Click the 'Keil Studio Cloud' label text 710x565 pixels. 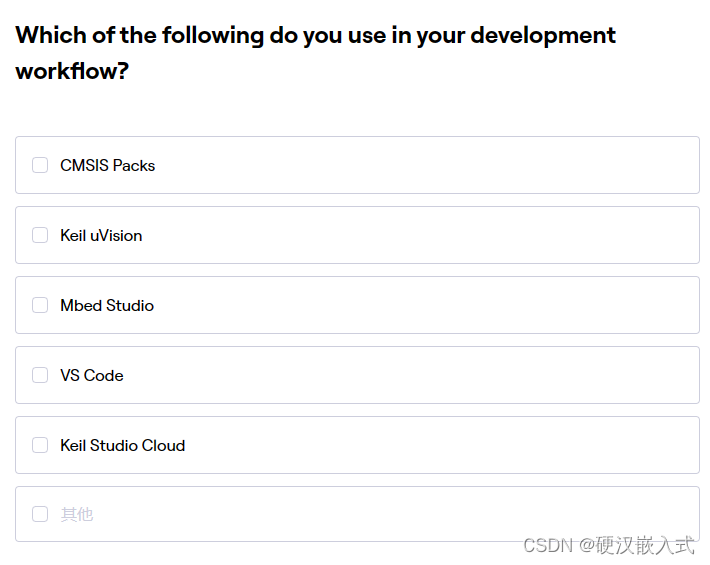click(122, 445)
